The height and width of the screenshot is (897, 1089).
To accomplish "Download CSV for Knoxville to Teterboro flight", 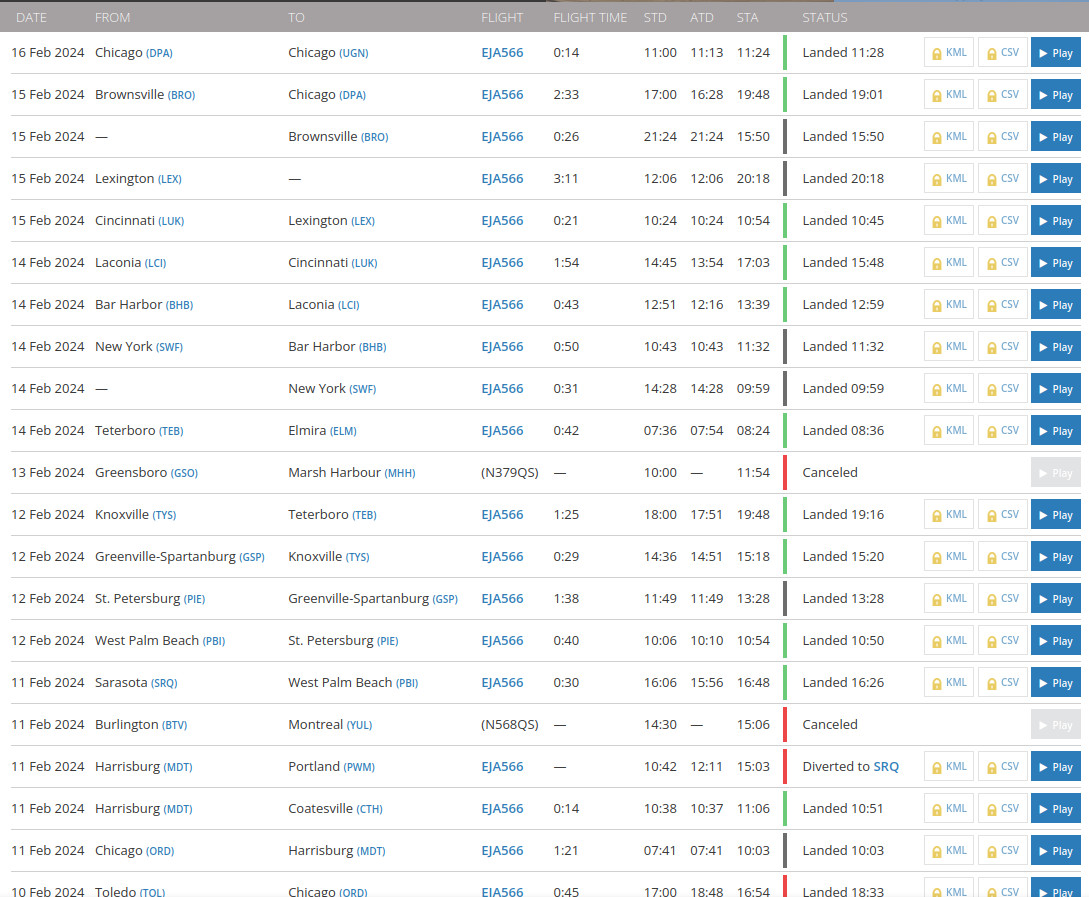I will 1002,515.
